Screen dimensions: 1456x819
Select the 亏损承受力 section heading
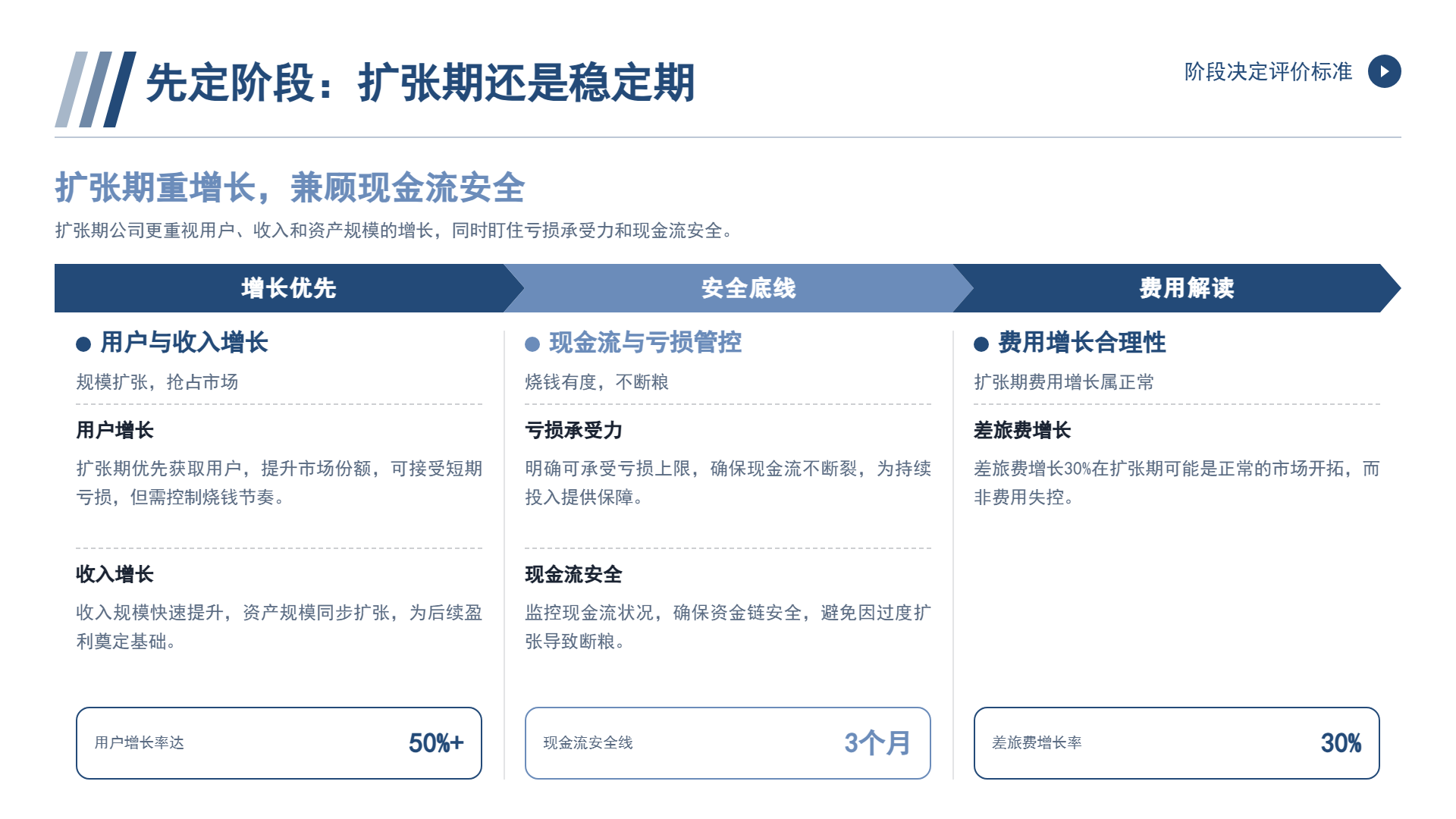point(573,430)
